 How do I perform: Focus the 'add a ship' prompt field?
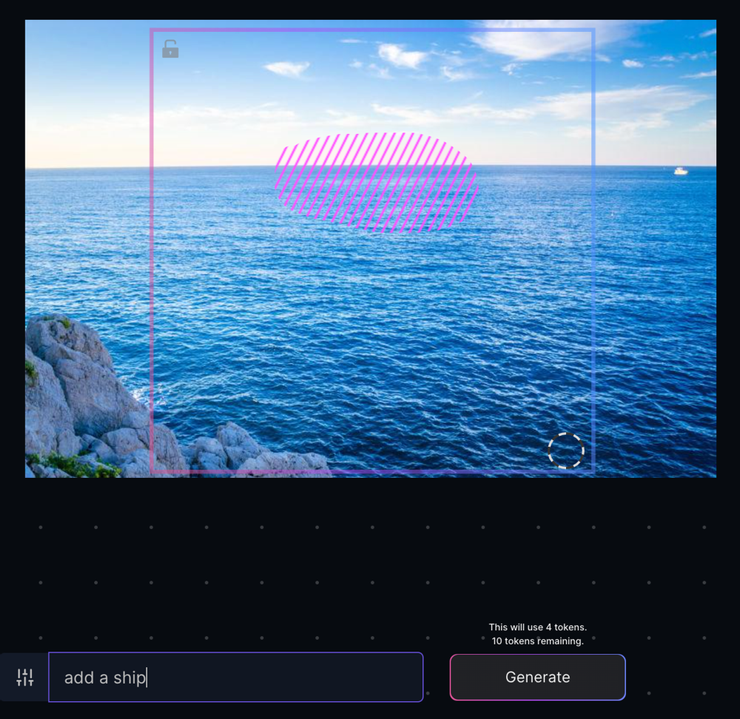[236, 677]
